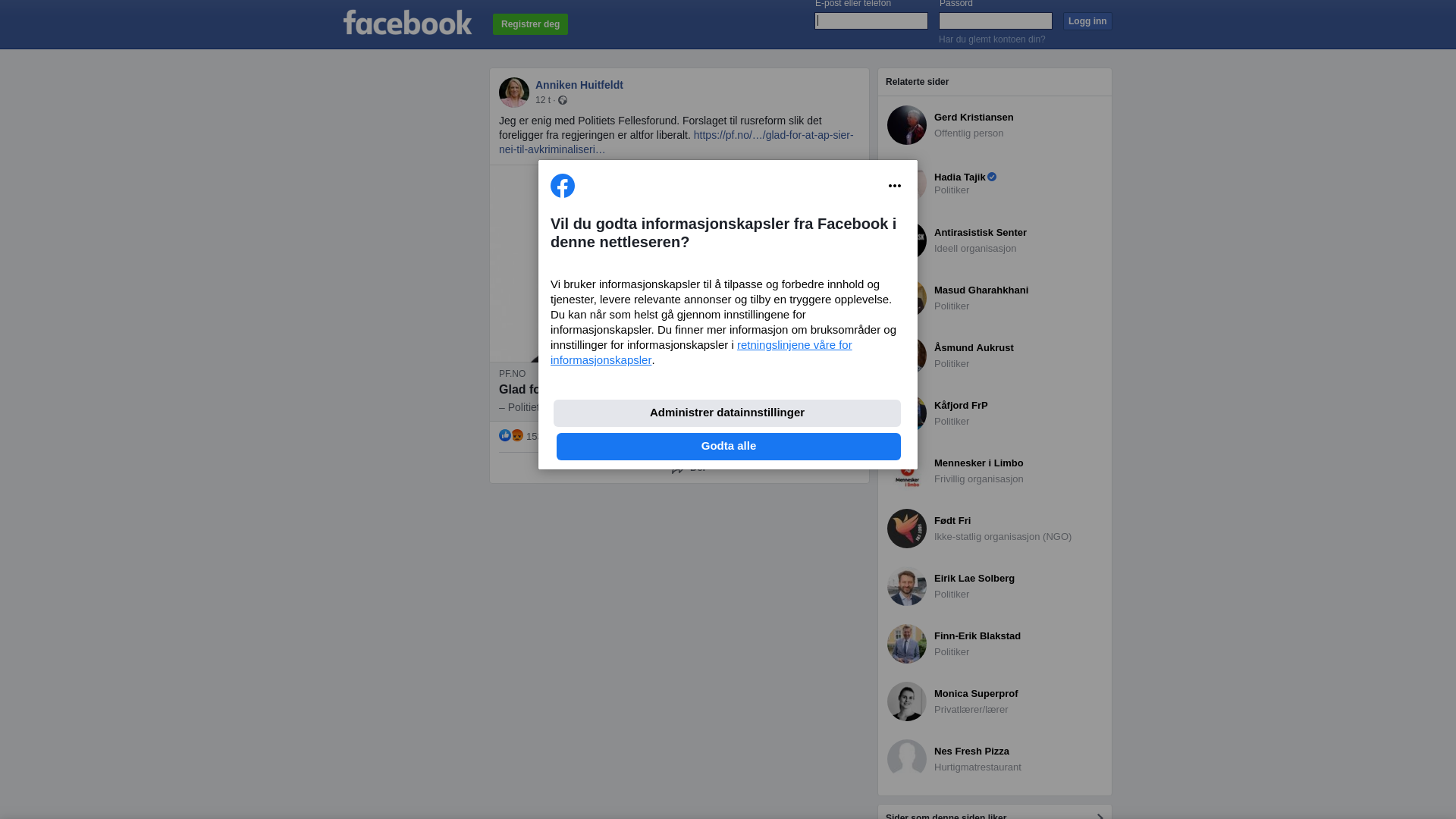Click Logg inn button
The height and width of the screenshot is (819, 1456).
pos(1087,21)
